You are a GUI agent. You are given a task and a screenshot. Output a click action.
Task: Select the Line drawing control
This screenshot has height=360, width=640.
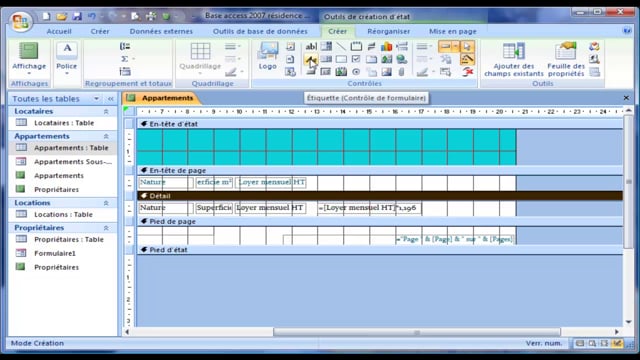(x=341, y=47)
